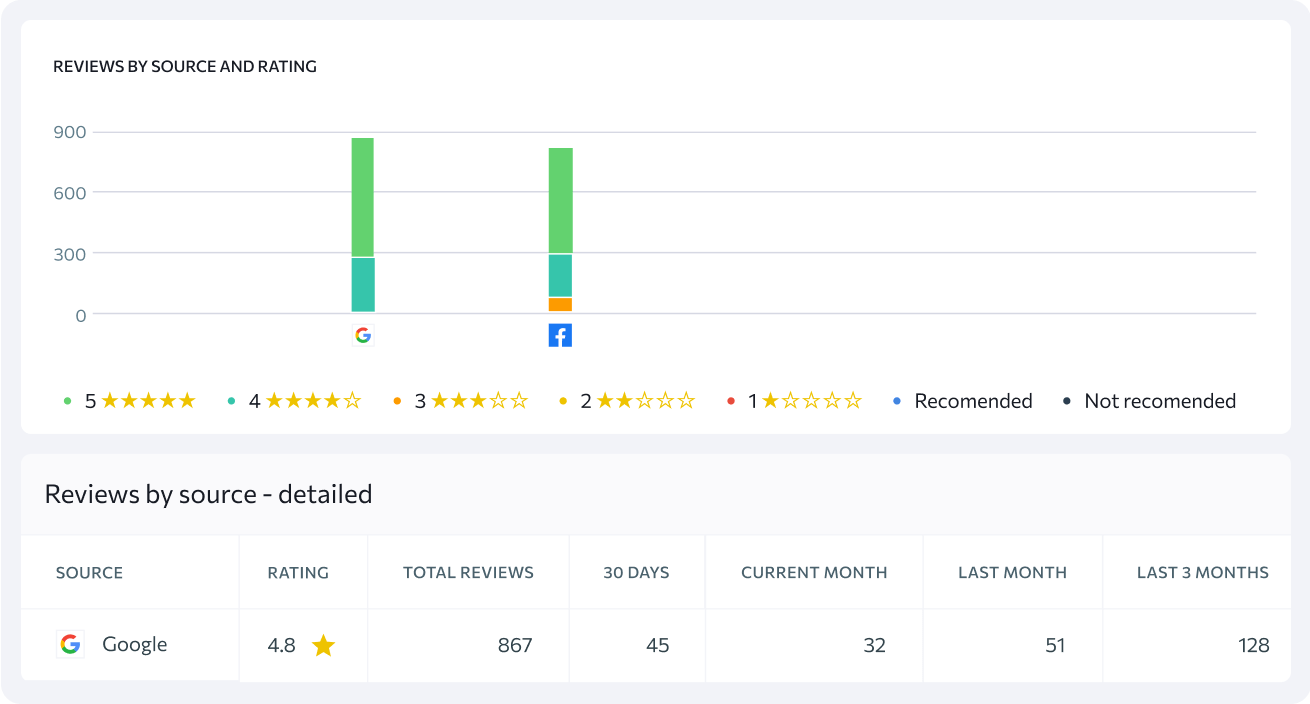Screen dimensions: 1310x704
Task: Click the Reviews by source - detailed heading
Action: tap(208, 494)
